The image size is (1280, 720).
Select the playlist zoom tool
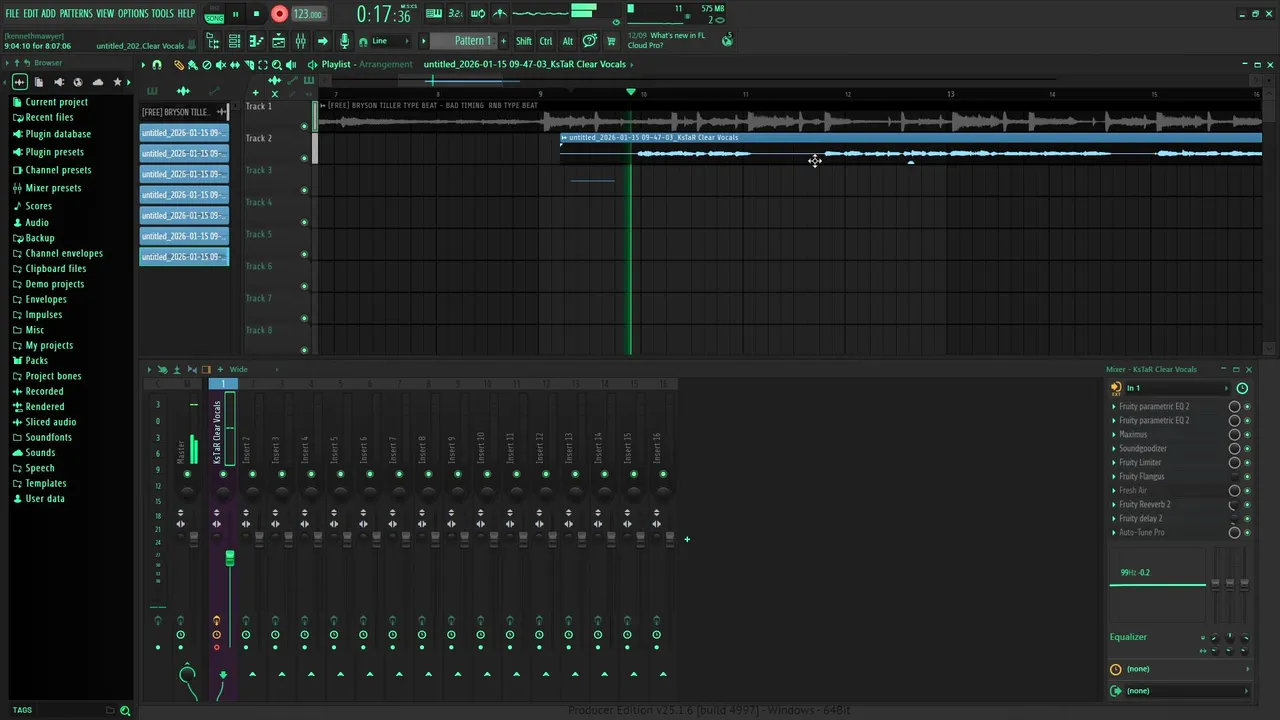(x=277, y=64)
